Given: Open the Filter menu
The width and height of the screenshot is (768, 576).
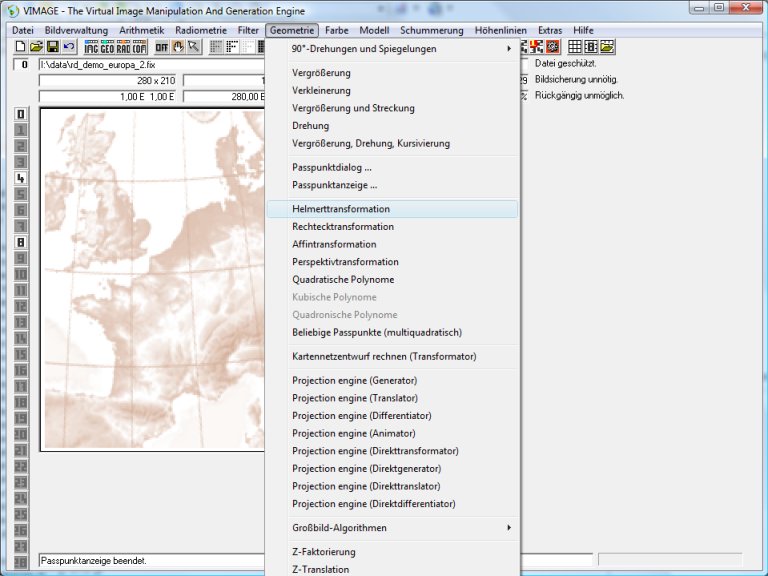Looking at the screenshot, I should (x=248, y=31).
